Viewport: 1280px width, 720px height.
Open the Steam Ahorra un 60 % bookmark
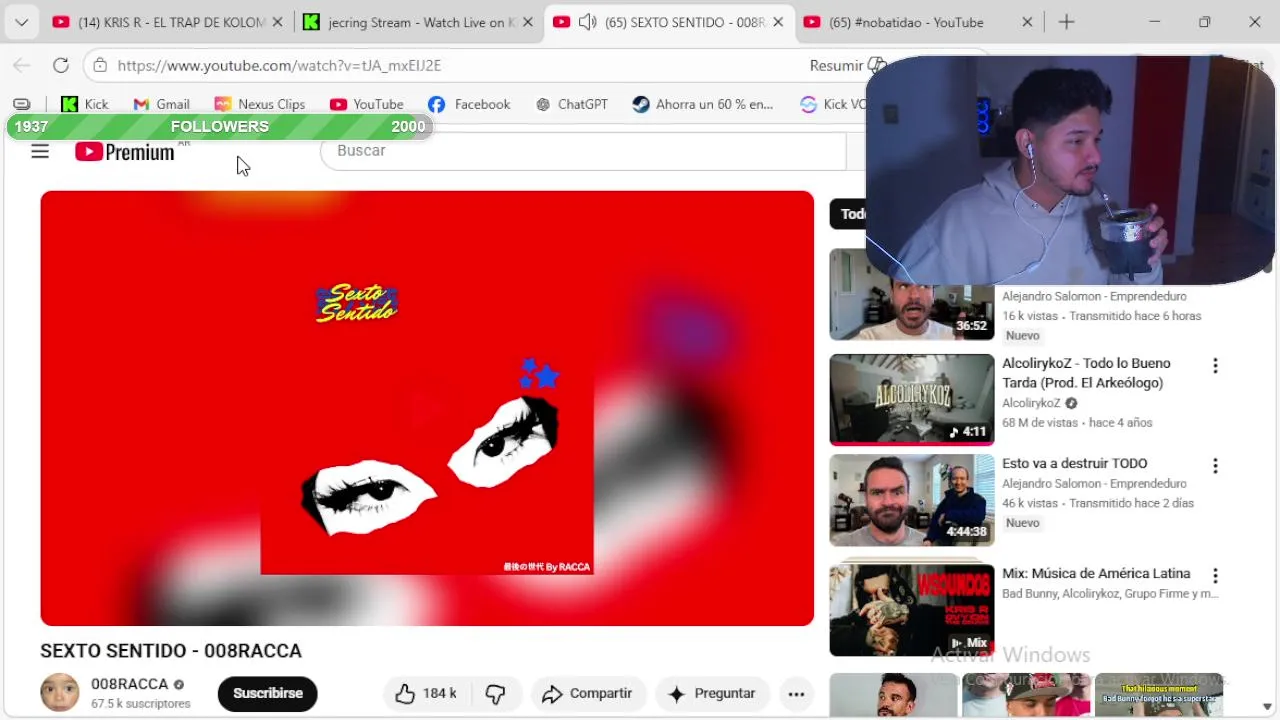[x=703, y=104]
